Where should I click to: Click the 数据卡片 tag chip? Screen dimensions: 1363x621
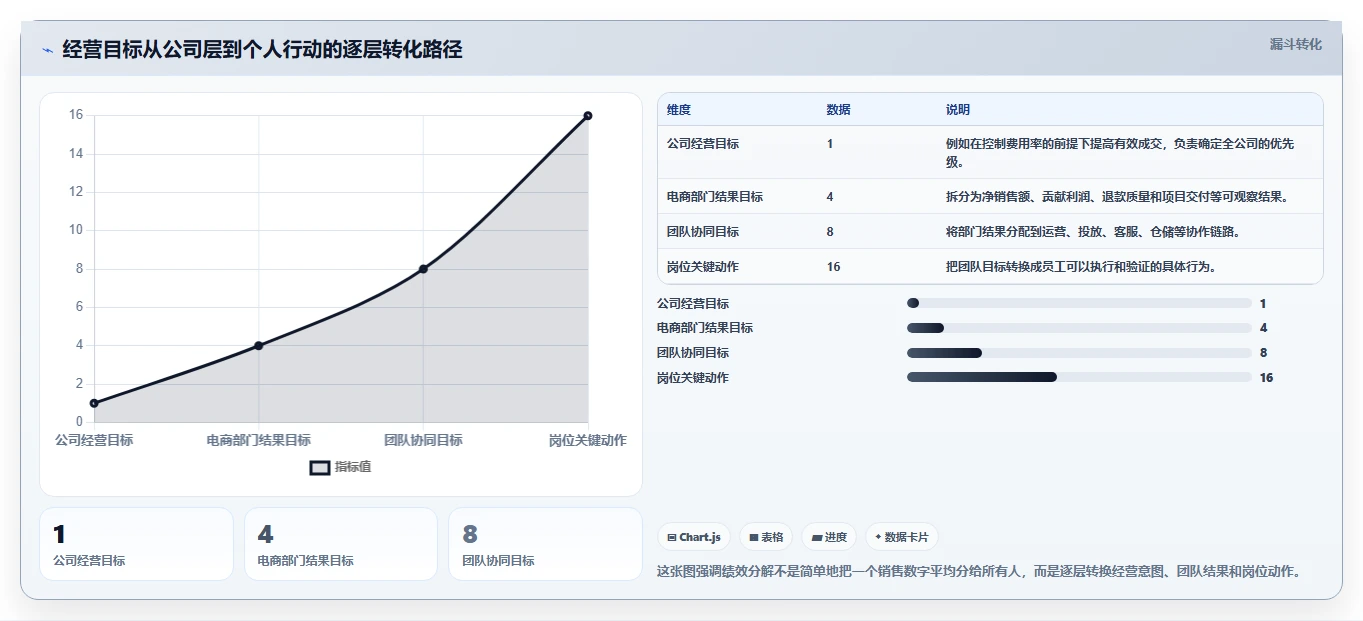pos(902,537)
